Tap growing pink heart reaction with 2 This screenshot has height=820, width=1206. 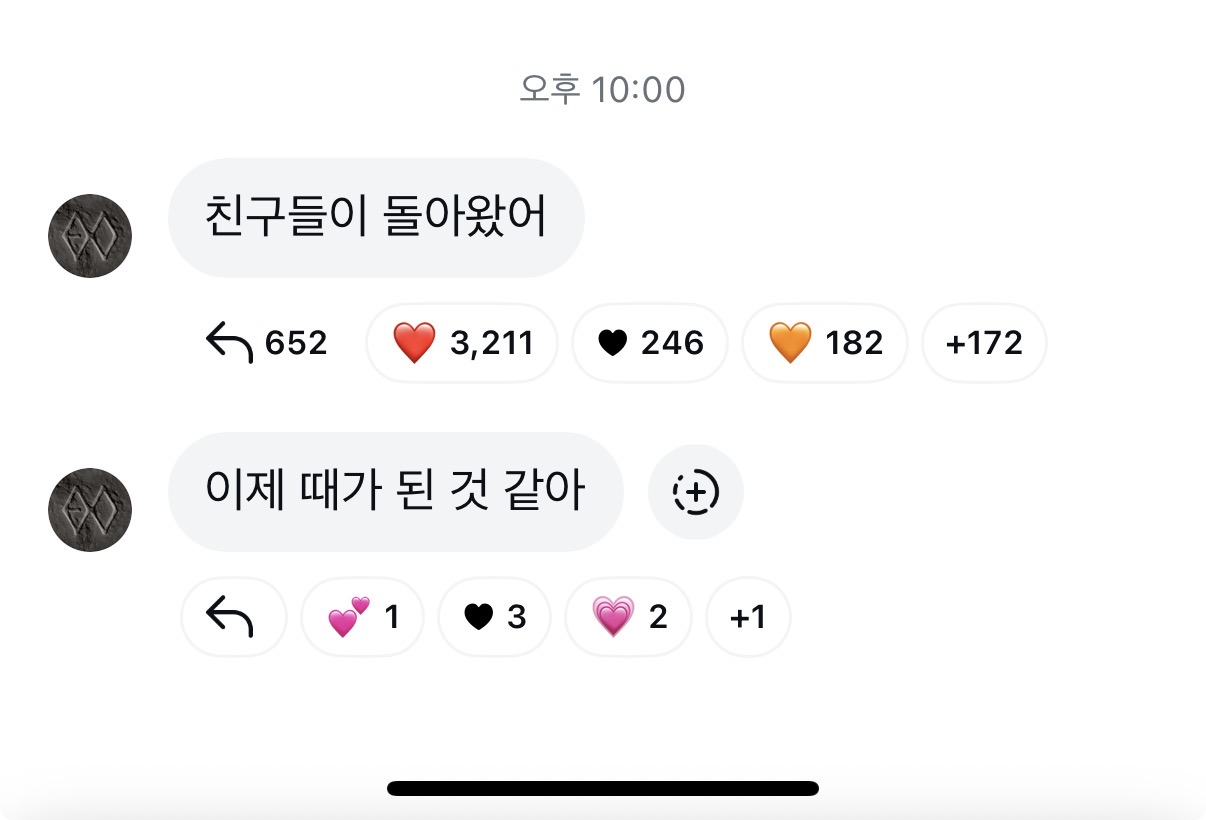pyautogui.click(x=628, y=617)
